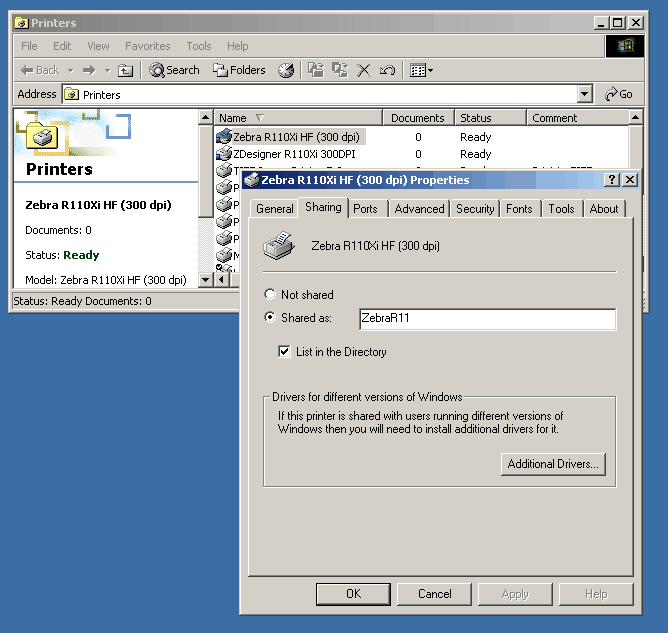Switch to the Security tab

(x=475, y=209)
